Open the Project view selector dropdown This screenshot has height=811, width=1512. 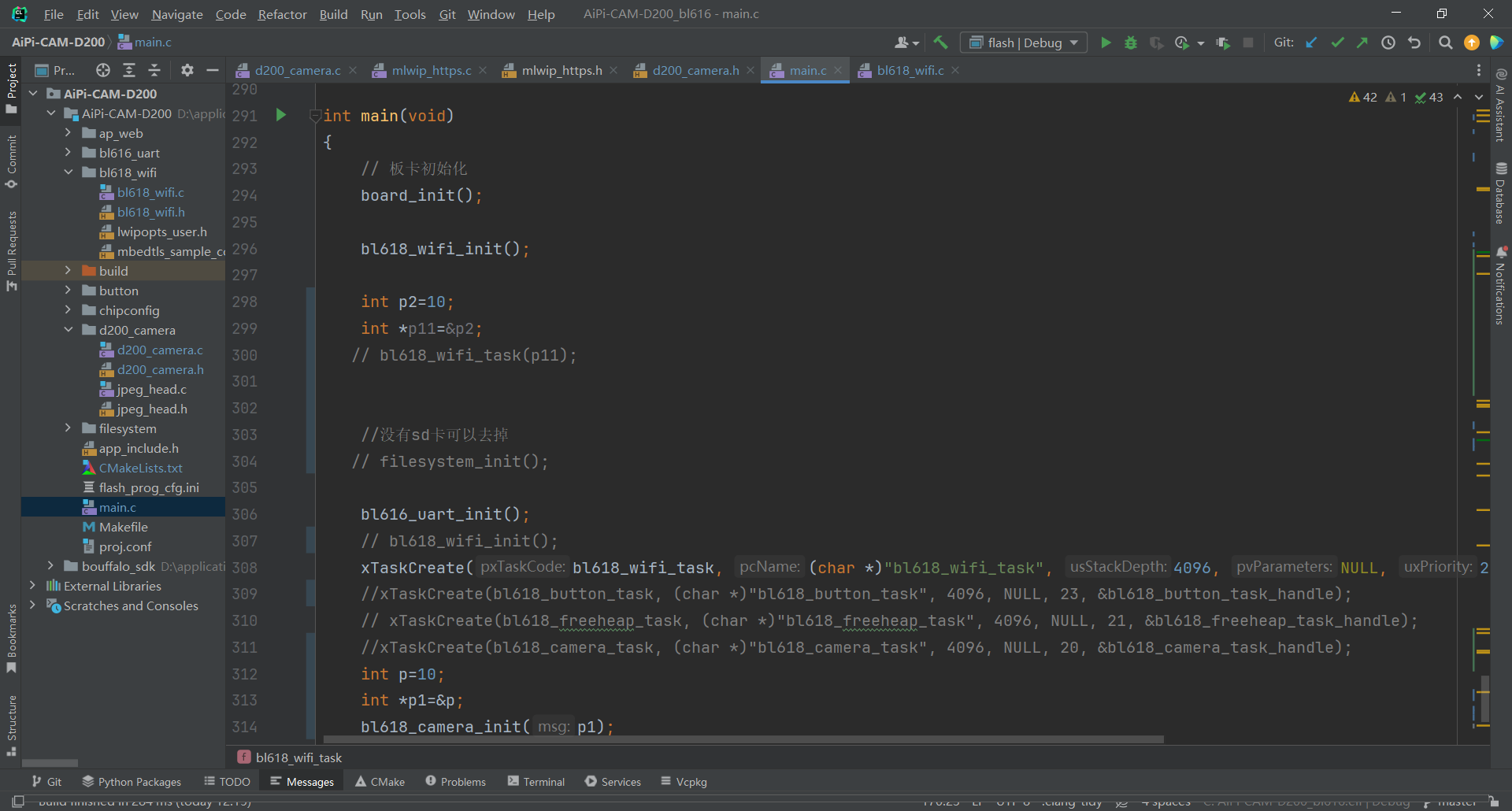tap(55, 70)
